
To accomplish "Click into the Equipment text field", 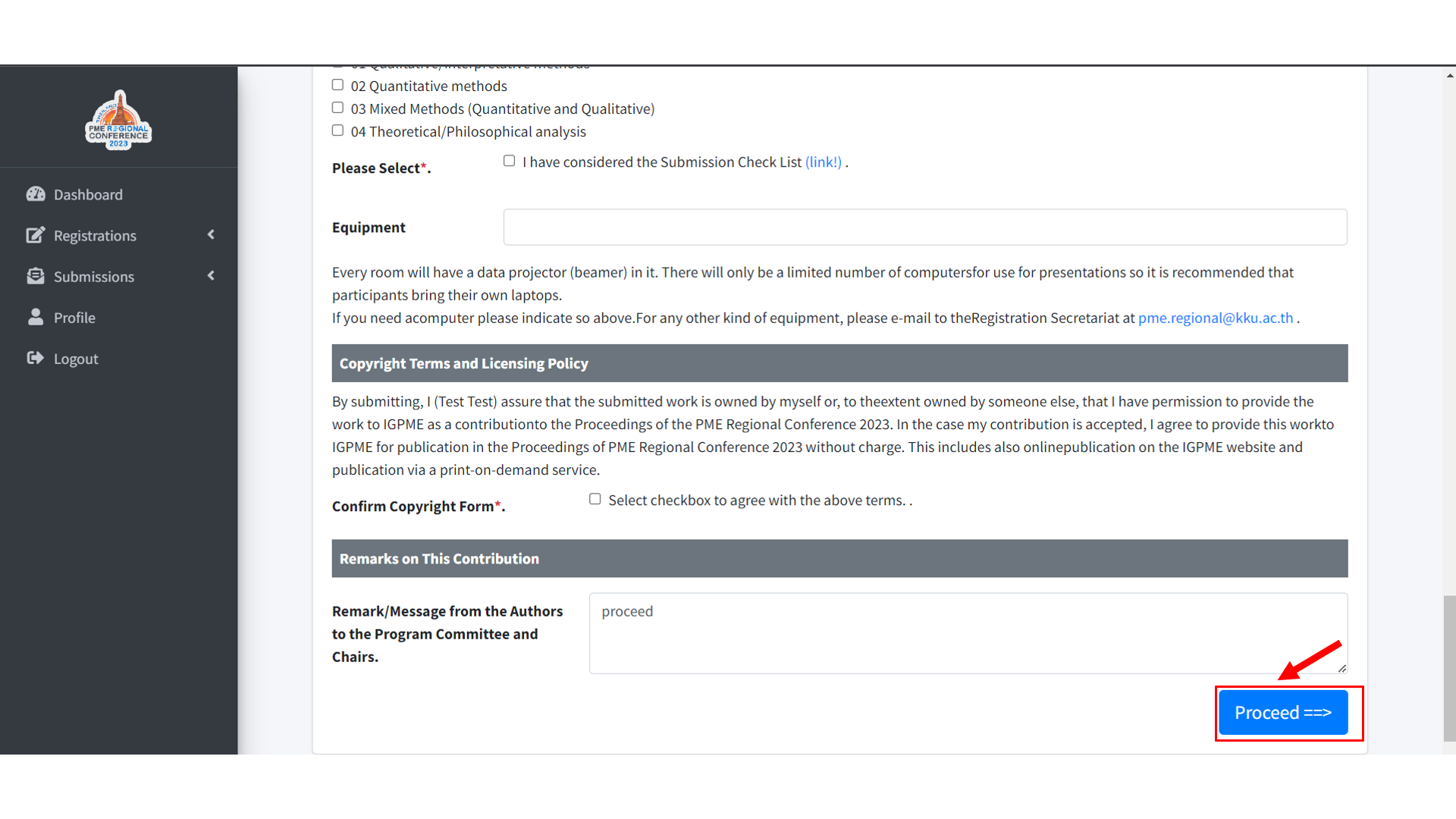I will 924,227.
